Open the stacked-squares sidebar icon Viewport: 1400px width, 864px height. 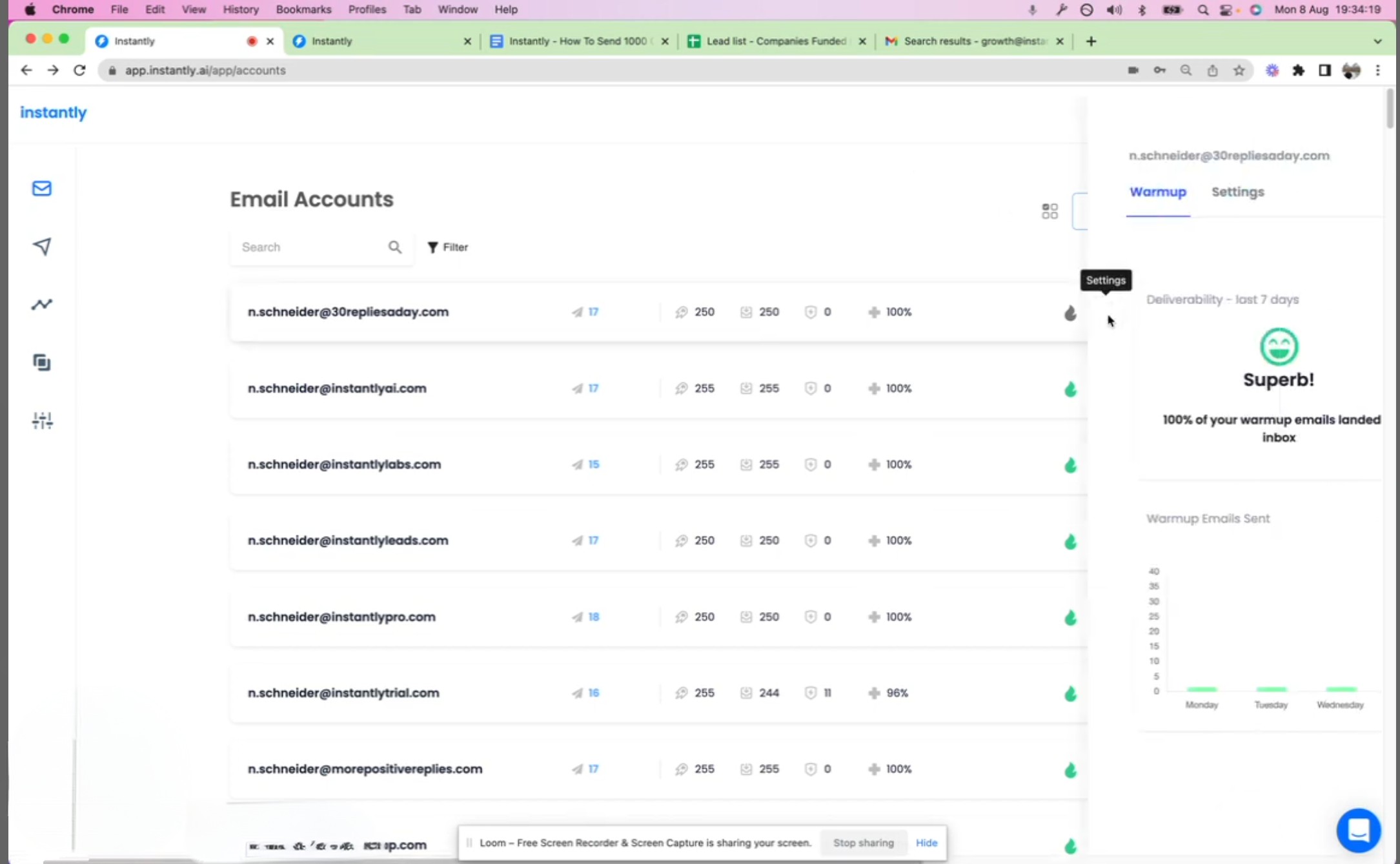point(42,362)
